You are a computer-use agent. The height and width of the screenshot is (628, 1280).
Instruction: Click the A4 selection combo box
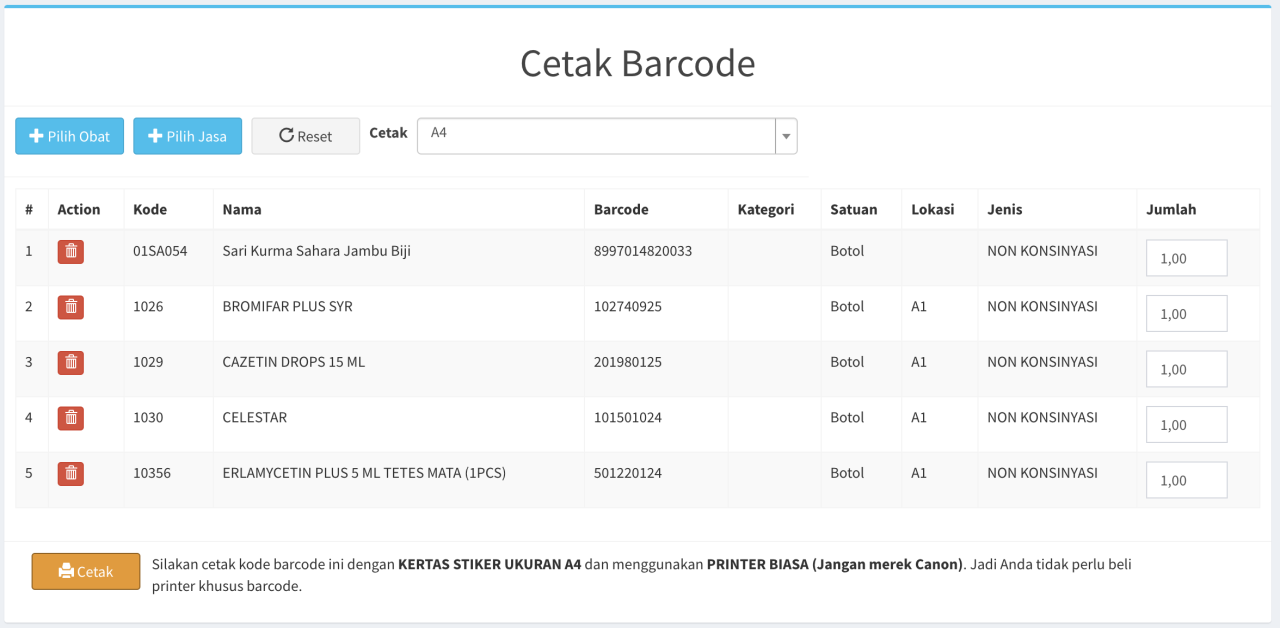[596, 136]
